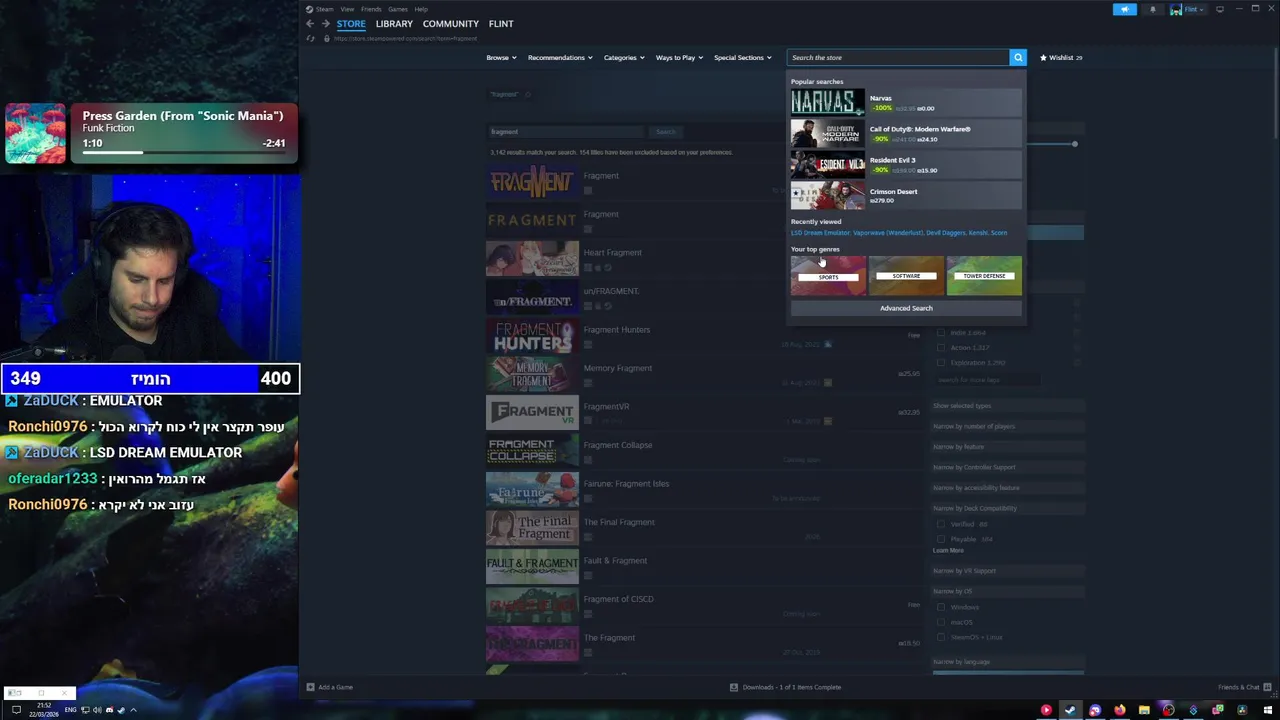Toggle the Windows OS checkbox
The width and height of the screenshot is (1280, 720).
click(941, 607)
